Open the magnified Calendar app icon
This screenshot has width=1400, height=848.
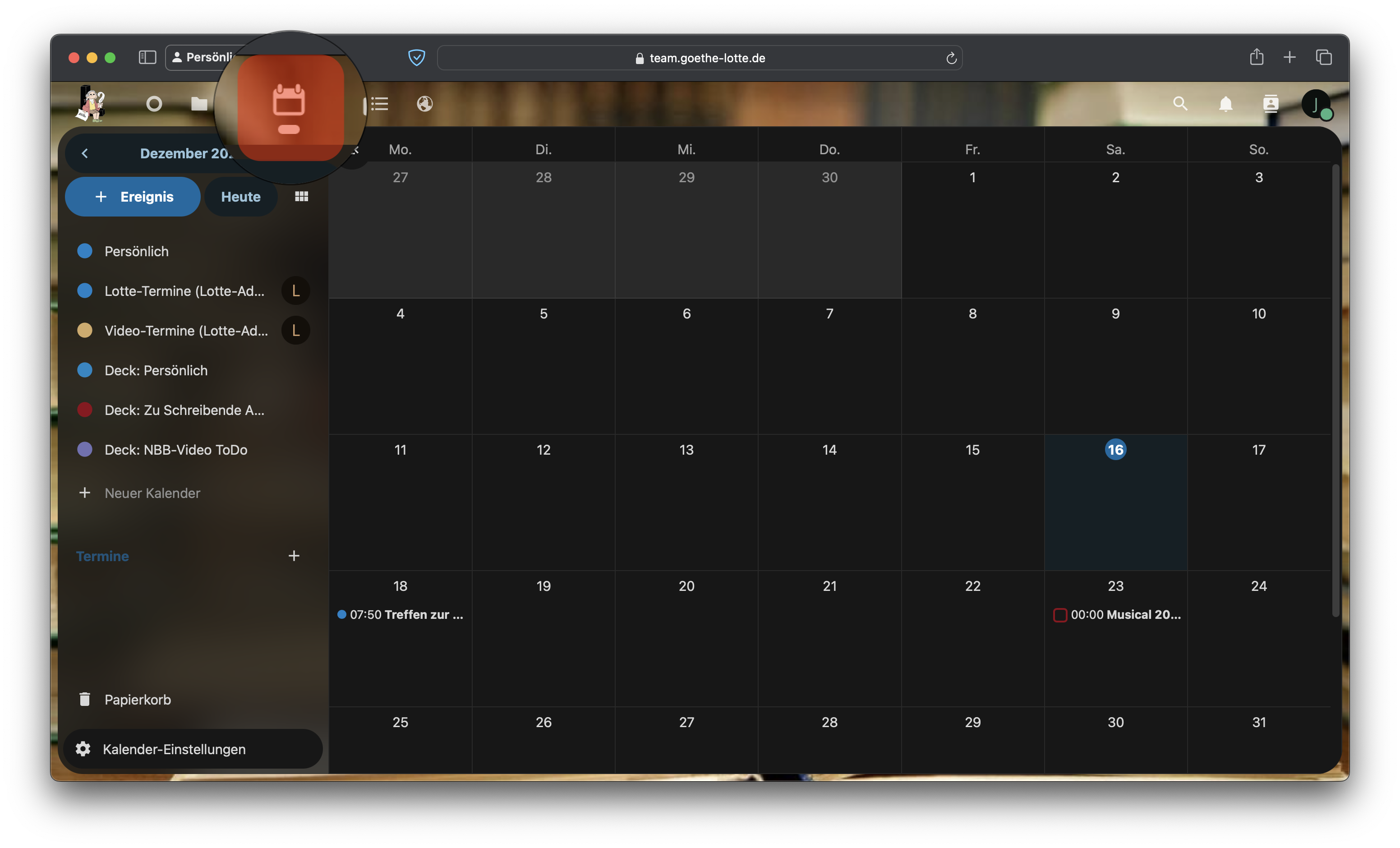click(x=289, y=108)
